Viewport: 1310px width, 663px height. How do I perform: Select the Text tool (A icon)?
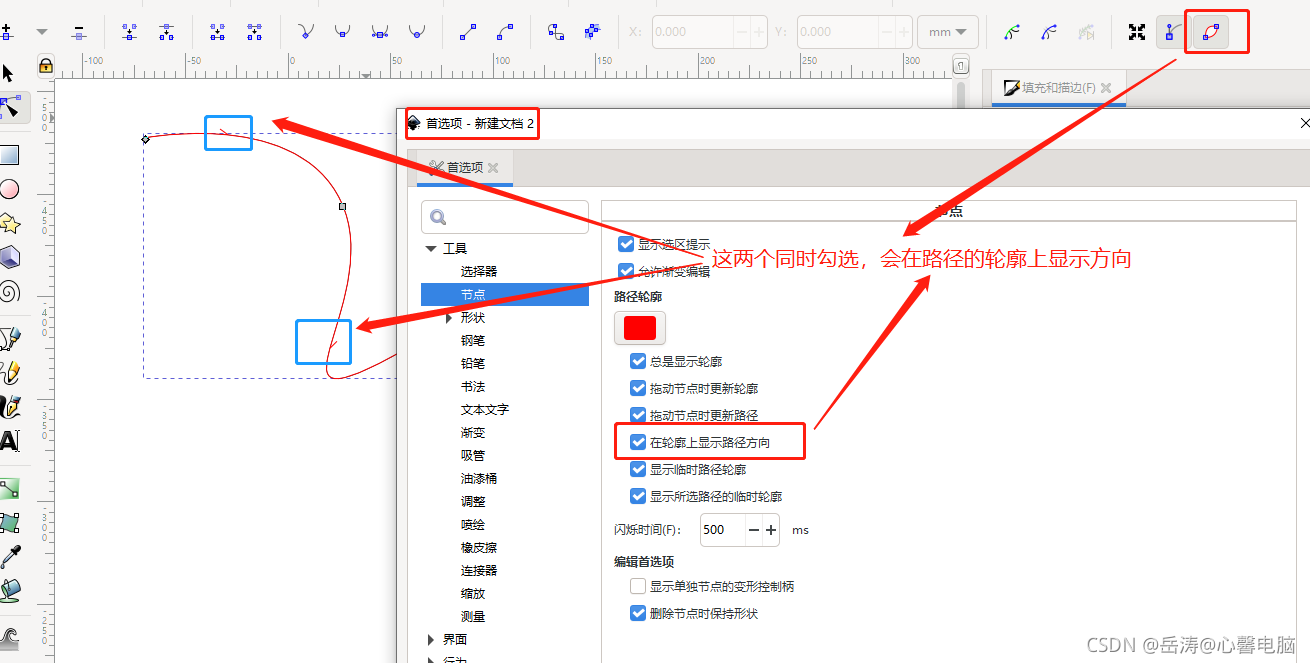(9, 441)
